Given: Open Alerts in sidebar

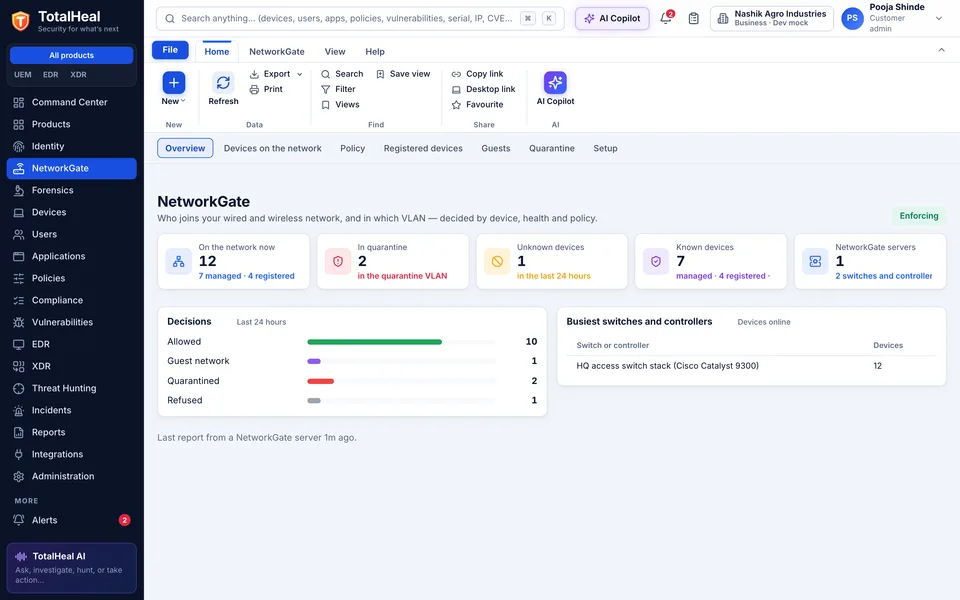Looking at the screenshot, I should (72, 520).
